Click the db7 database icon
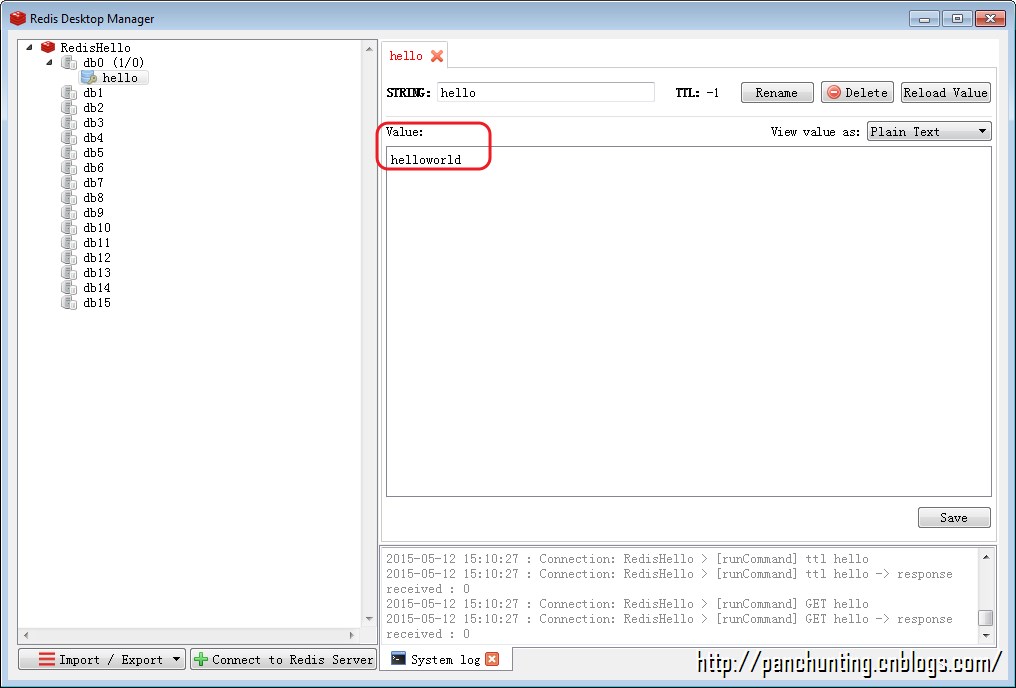 (69, 182)
